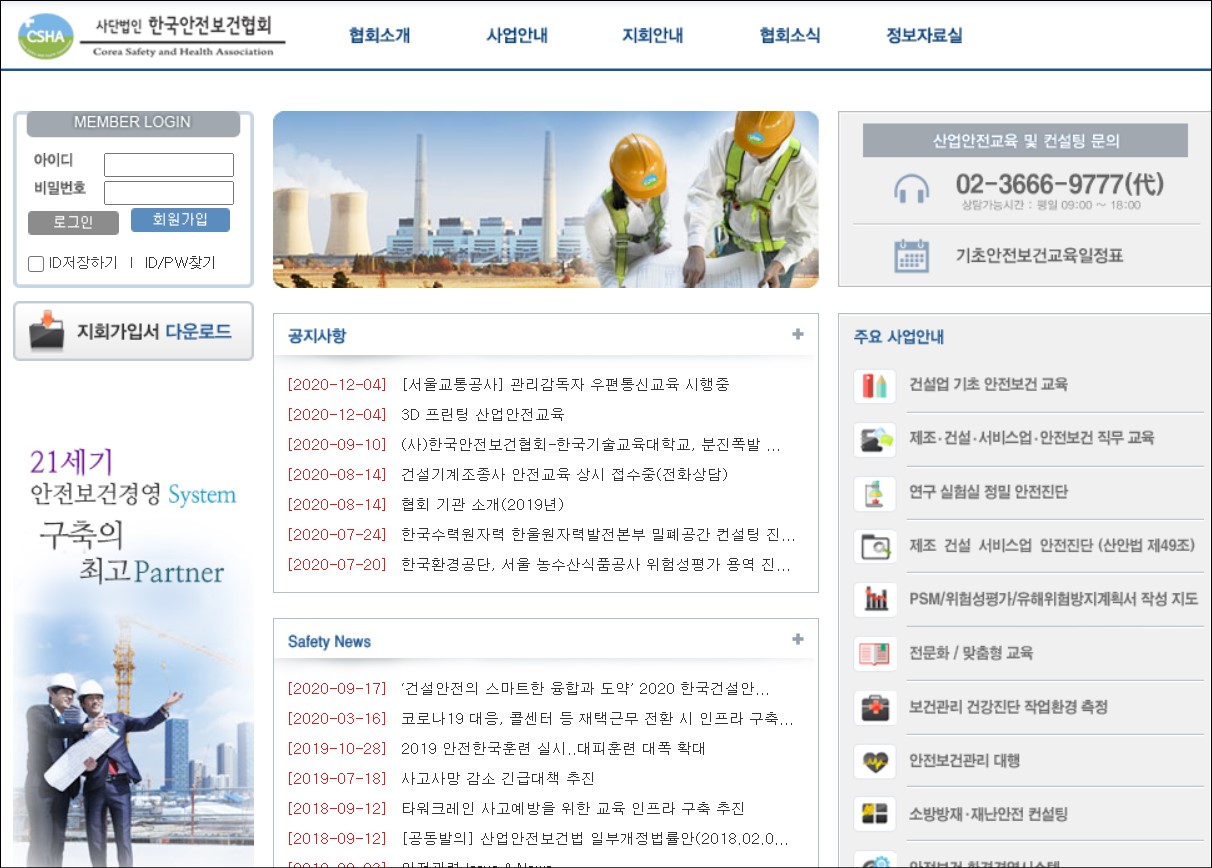The image size is (1212, 868).
Task: Open news 타워크레인 사고예방을 위한 교육
Action: pos(572,808)
